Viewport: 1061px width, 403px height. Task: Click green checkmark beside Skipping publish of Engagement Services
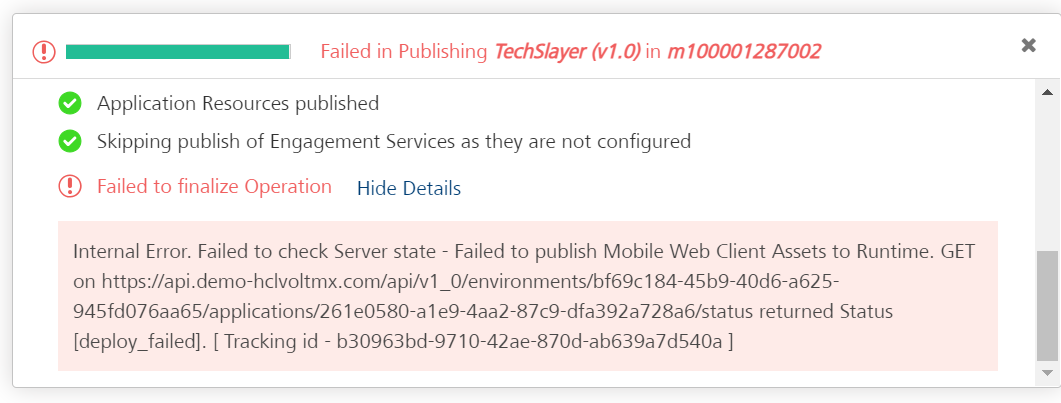coord(70,141)
